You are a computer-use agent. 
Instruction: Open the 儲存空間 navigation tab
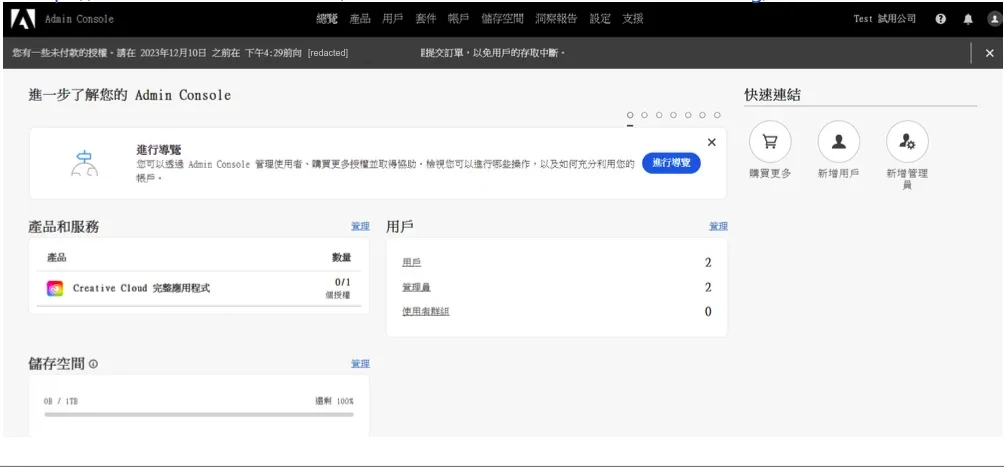[503, 19]
